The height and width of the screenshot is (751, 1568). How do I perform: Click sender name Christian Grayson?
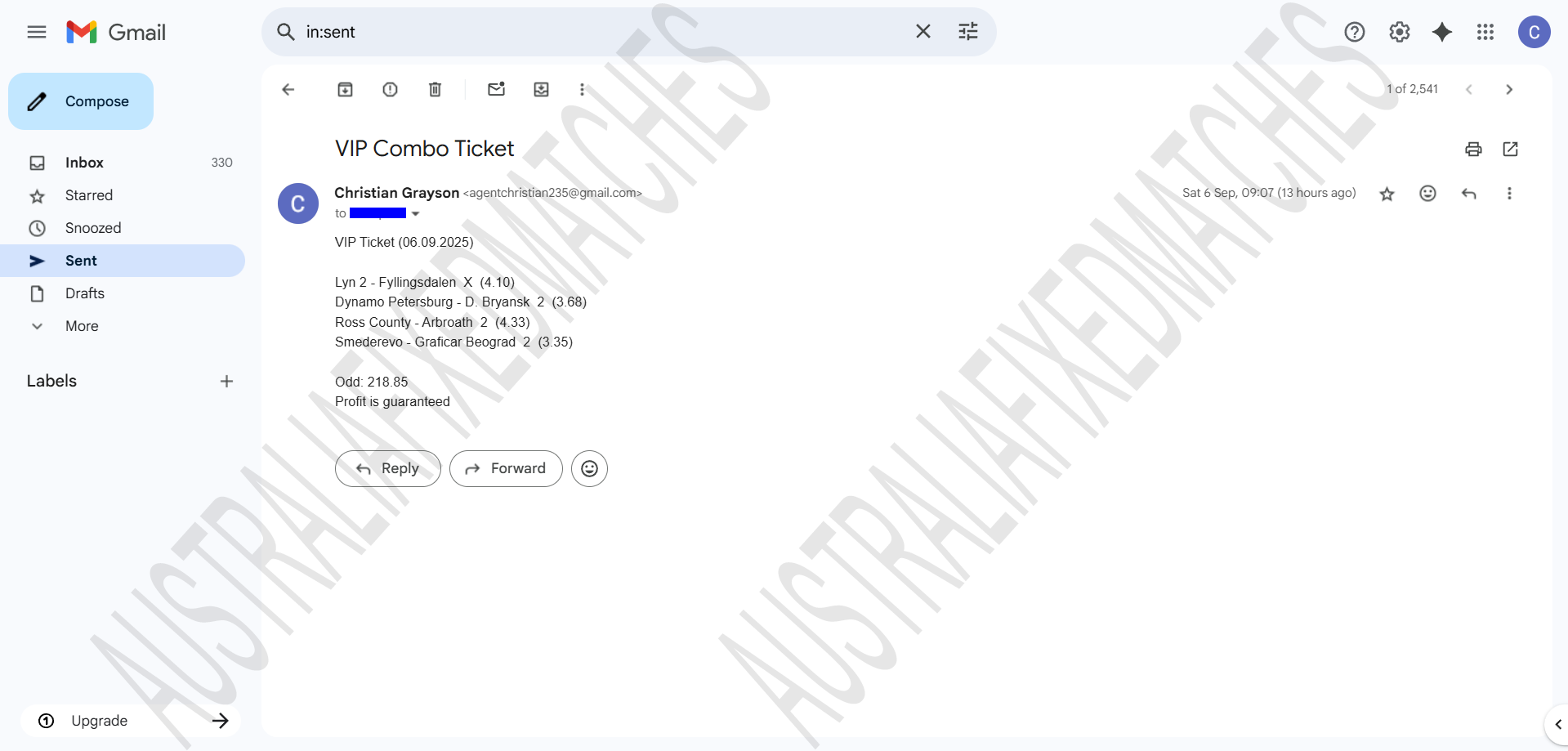coord(396,193)
